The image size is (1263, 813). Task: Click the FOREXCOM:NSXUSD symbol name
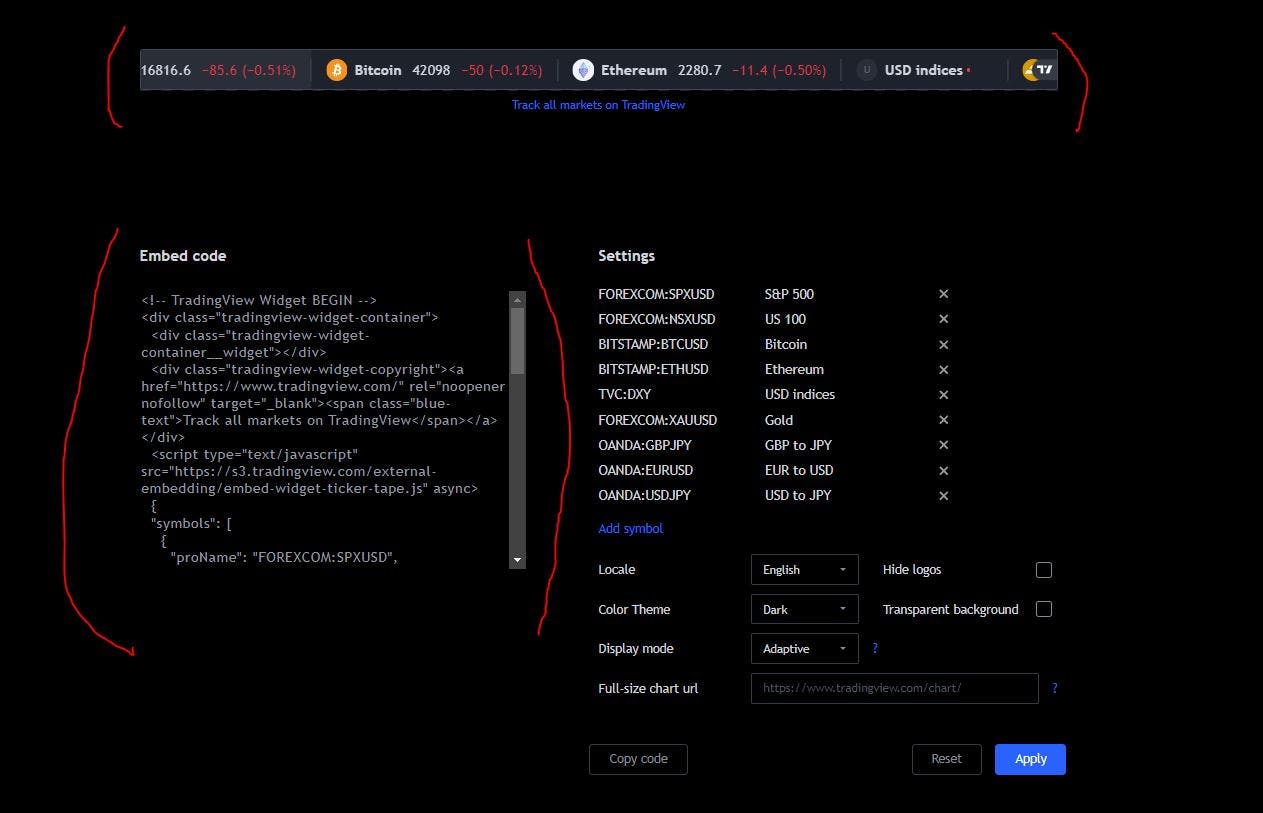pyautogui.click(x=656, y=319)
